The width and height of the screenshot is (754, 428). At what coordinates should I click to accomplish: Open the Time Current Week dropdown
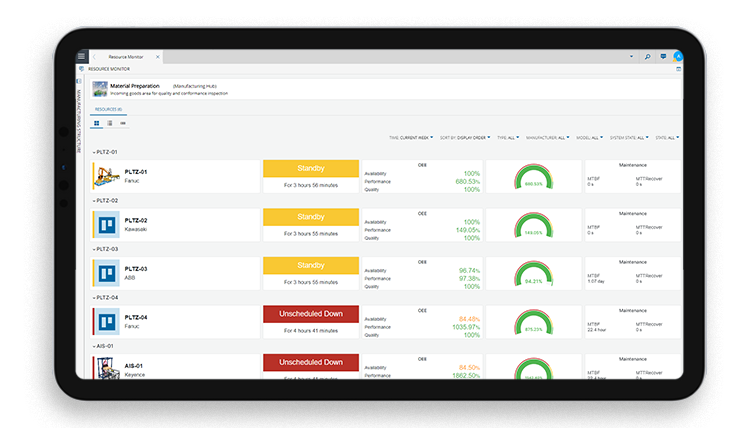pos(411,138)
